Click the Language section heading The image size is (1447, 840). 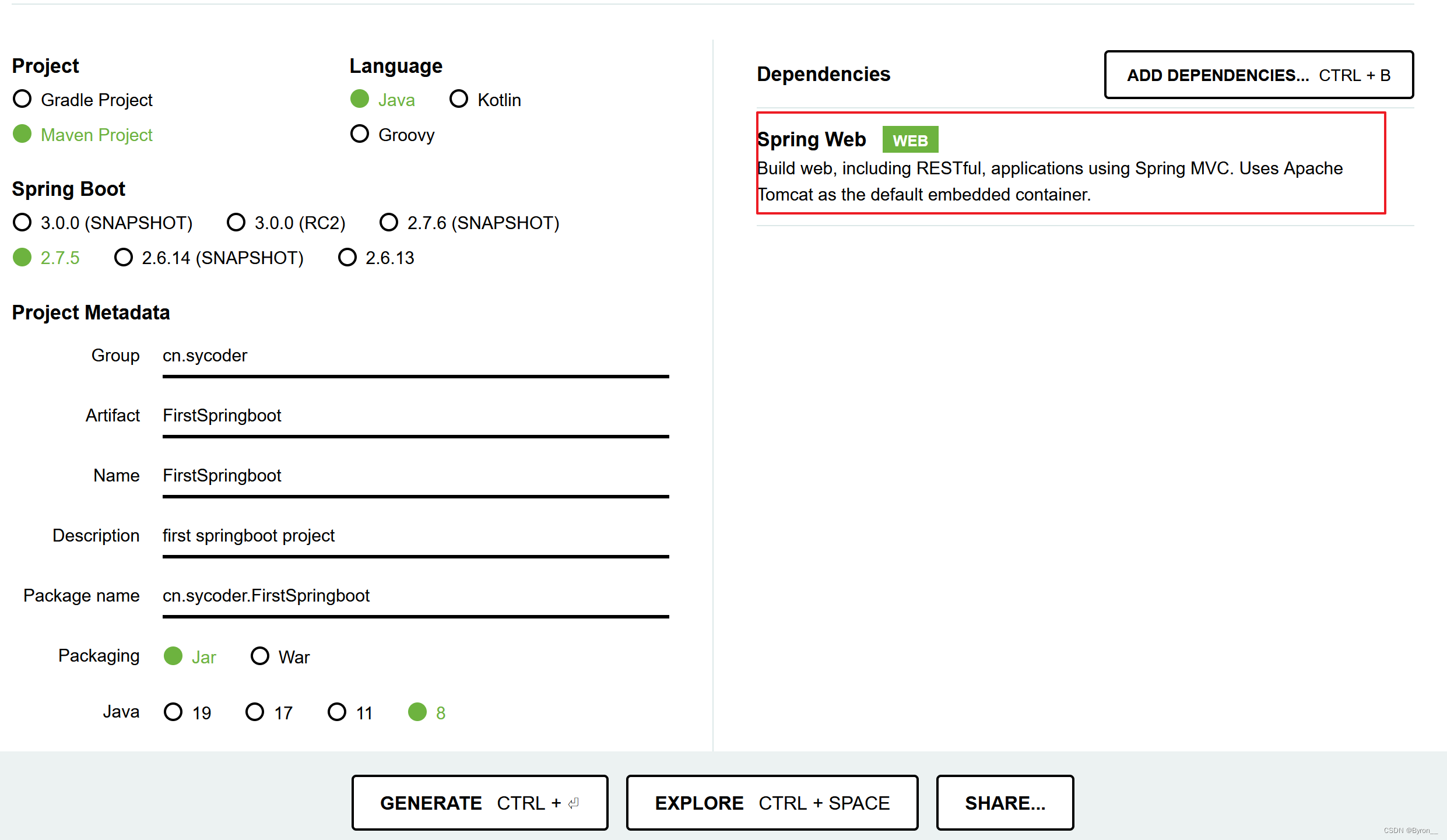coord(396,66)
